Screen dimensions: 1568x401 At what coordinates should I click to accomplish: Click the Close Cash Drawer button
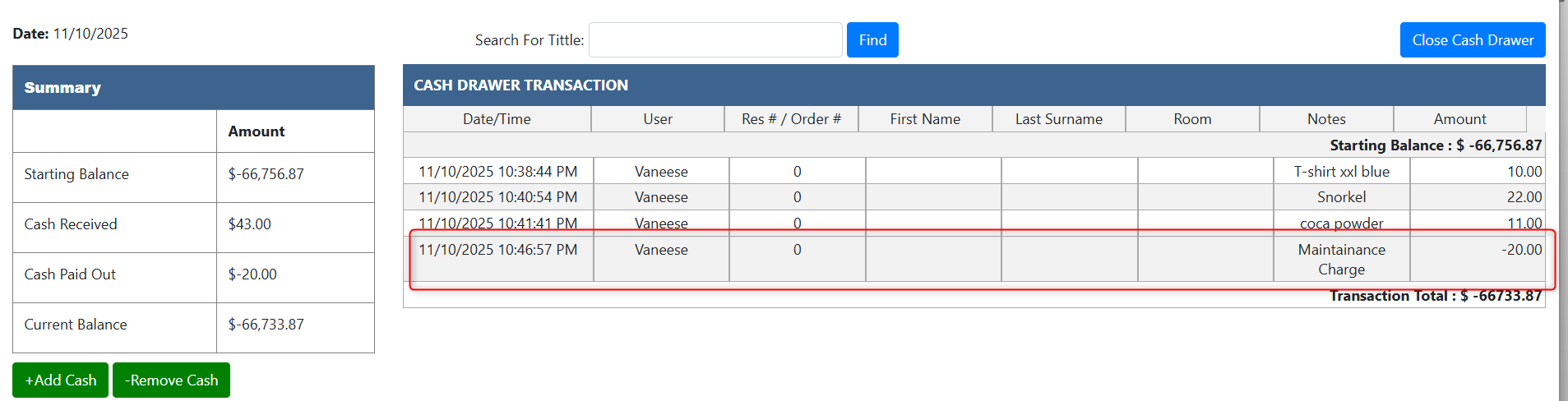coord(1472,40)
